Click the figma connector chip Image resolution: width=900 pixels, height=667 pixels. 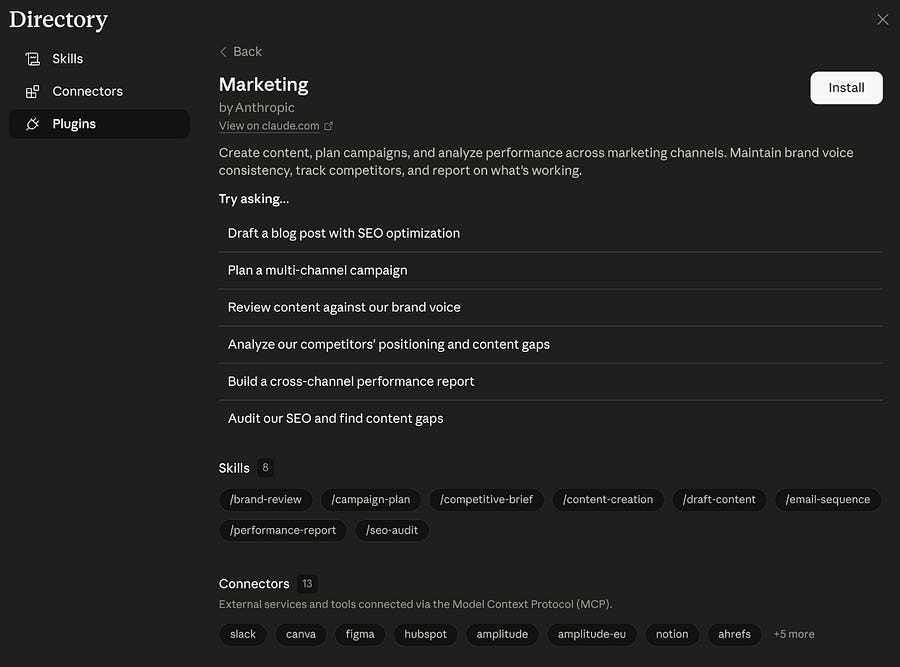[x=360, y=634]
